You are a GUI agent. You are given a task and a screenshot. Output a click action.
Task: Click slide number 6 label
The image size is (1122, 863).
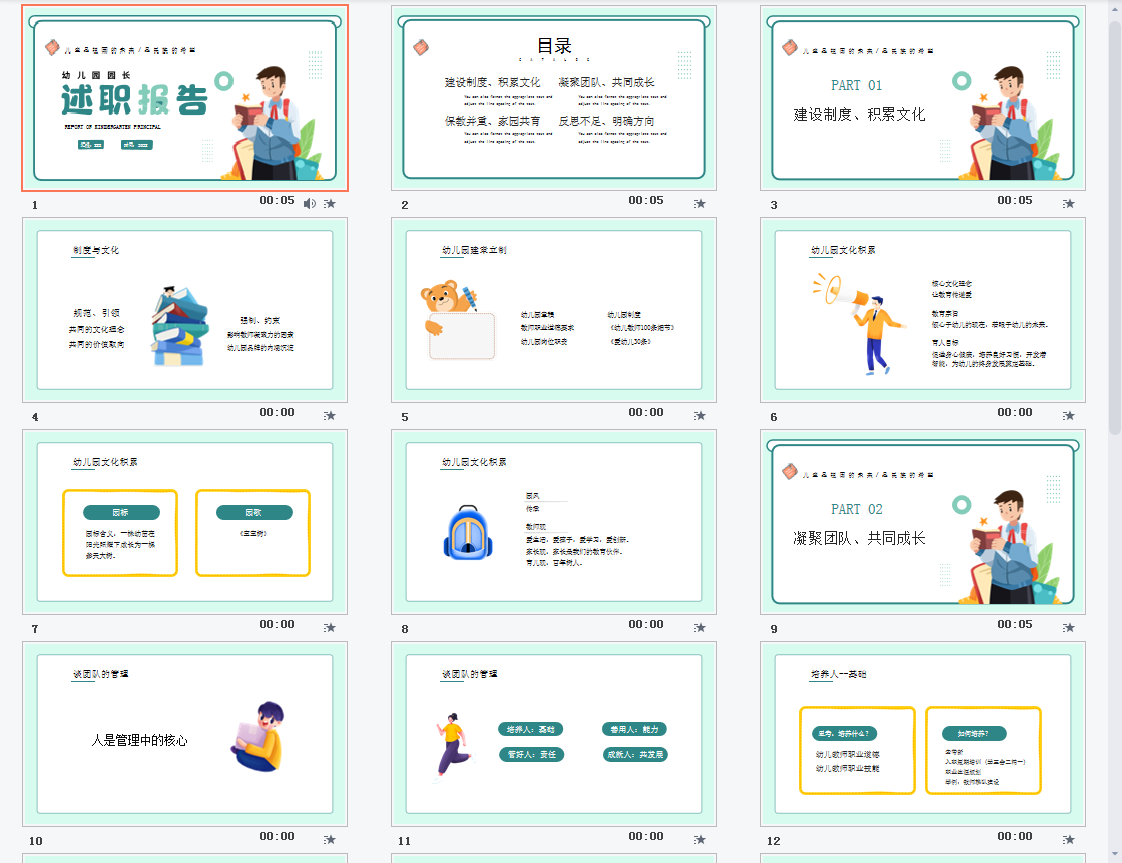[x=774, y=416]
